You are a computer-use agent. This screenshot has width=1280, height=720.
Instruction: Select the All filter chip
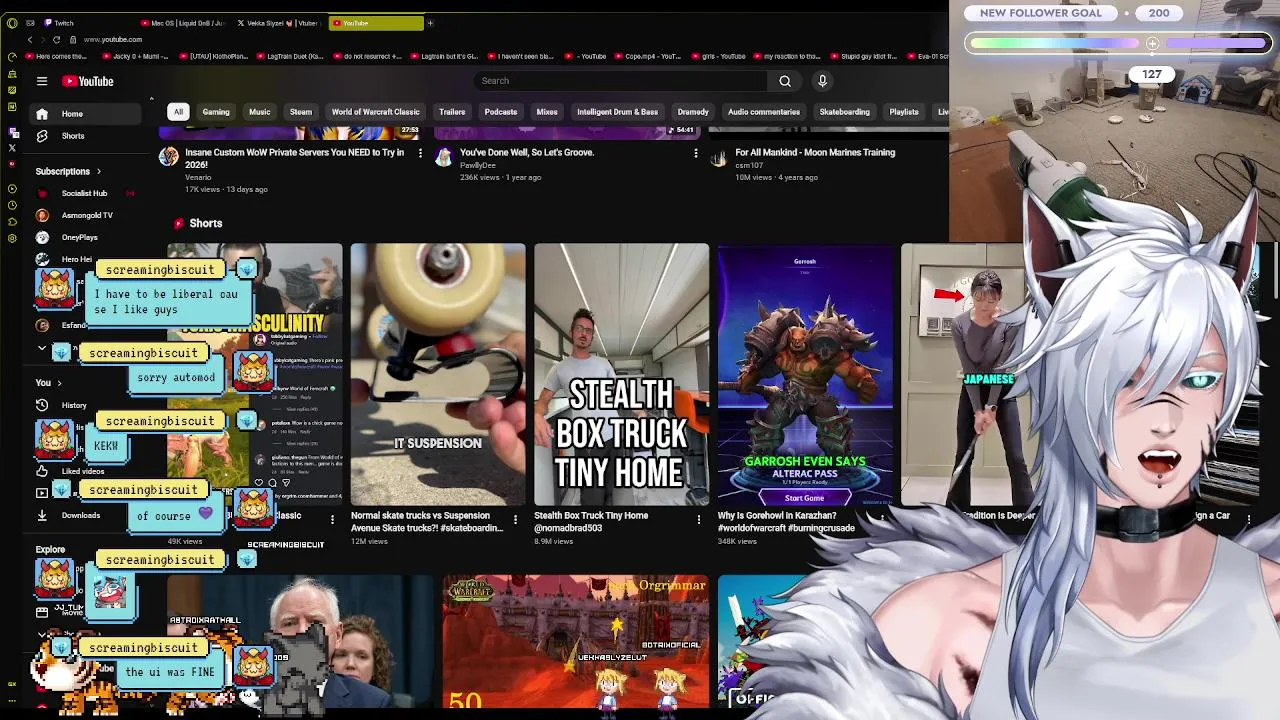pos(178,112)
